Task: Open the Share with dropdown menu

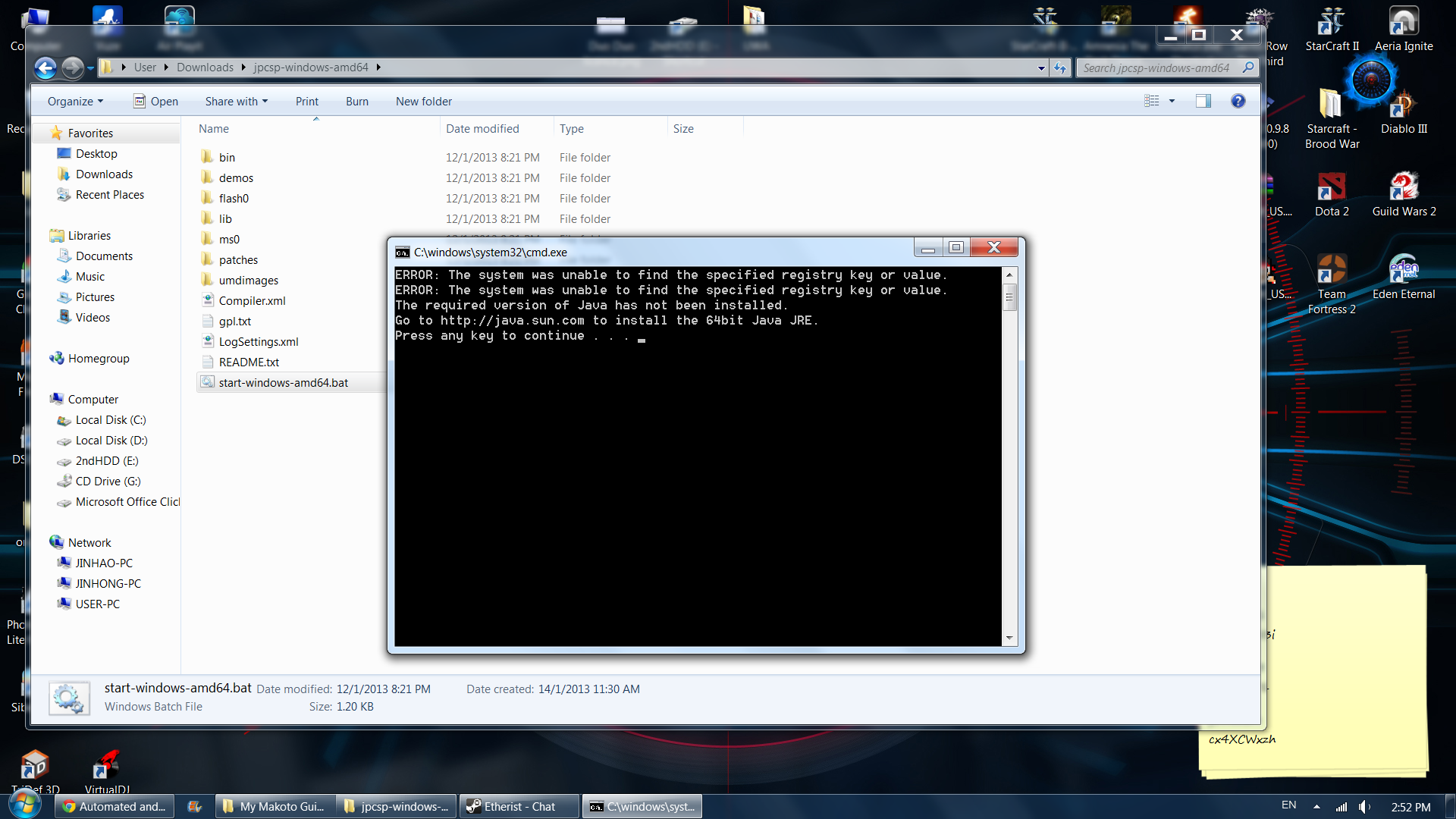Action: click(x=236, y=101)
